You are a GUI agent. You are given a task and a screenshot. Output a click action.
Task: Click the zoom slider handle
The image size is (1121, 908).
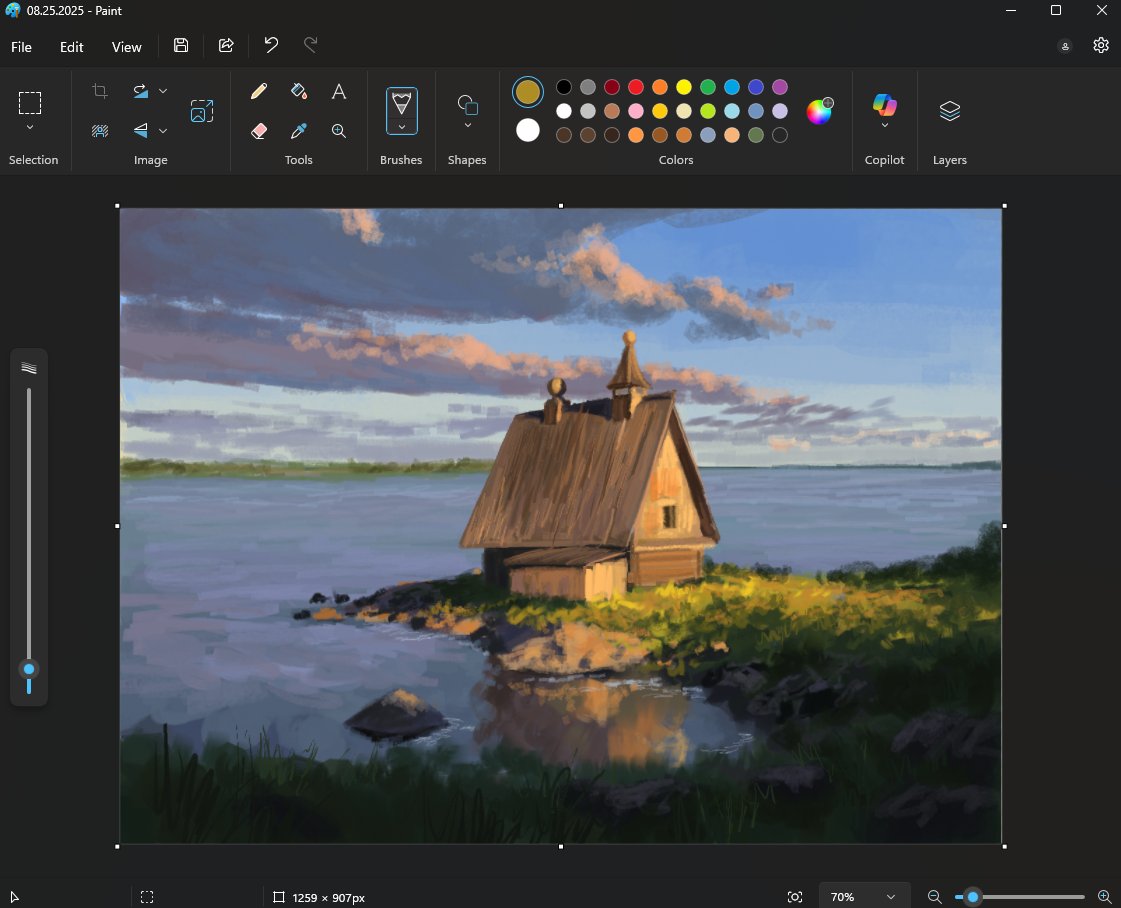pyautogui.click(x=973, y=897)
